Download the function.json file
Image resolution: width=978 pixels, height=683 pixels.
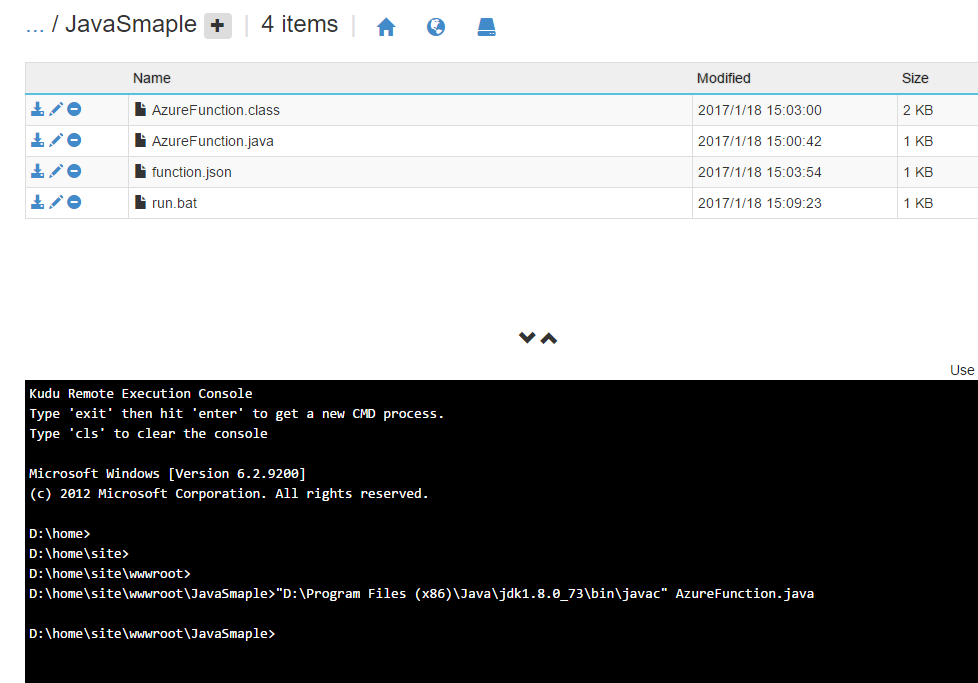[37, 172]
